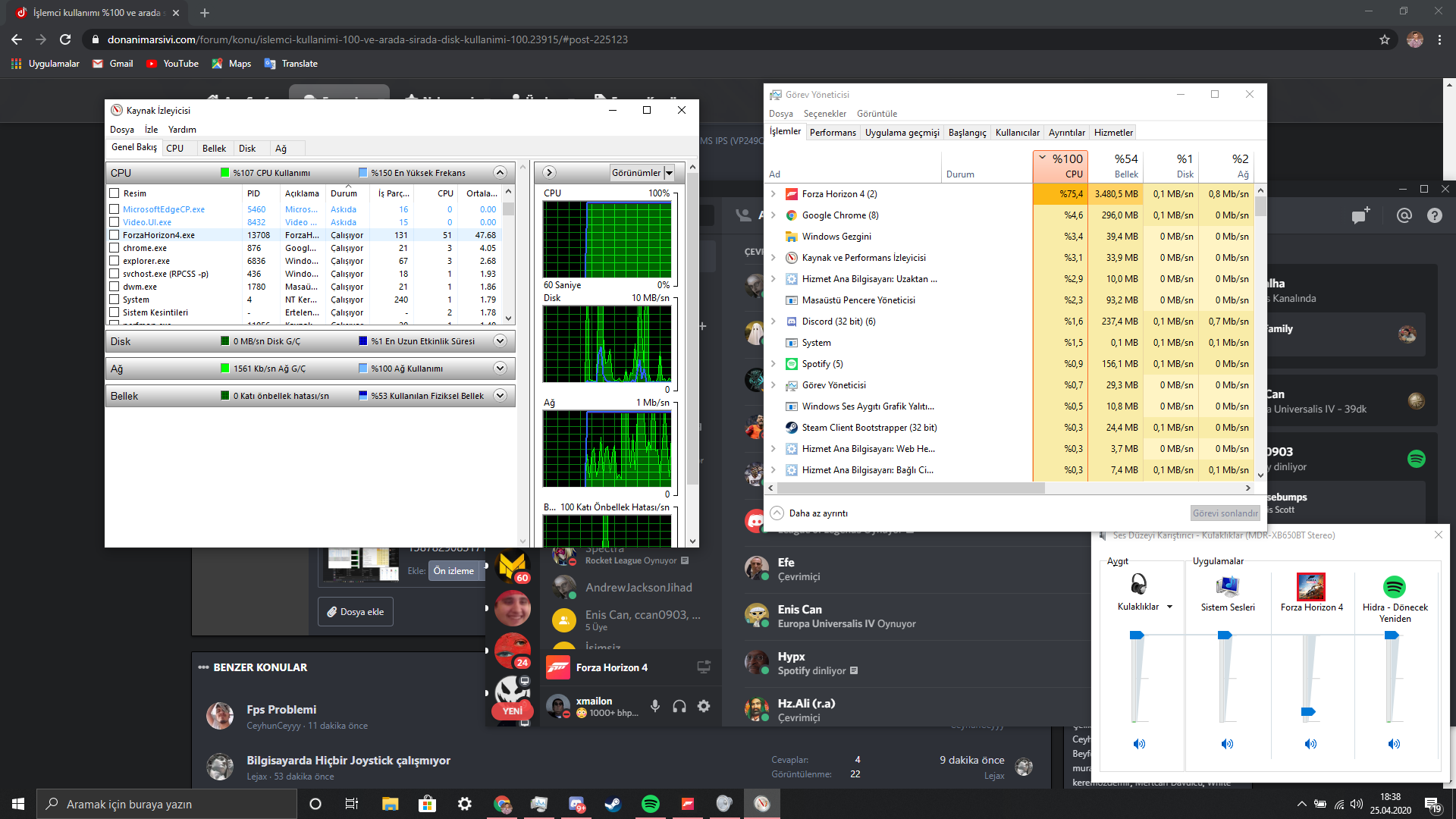1456x819 pixels.
Task: Adjust the Forza Horizon 4 volume slider thumb
Action: pos(1308,712)
